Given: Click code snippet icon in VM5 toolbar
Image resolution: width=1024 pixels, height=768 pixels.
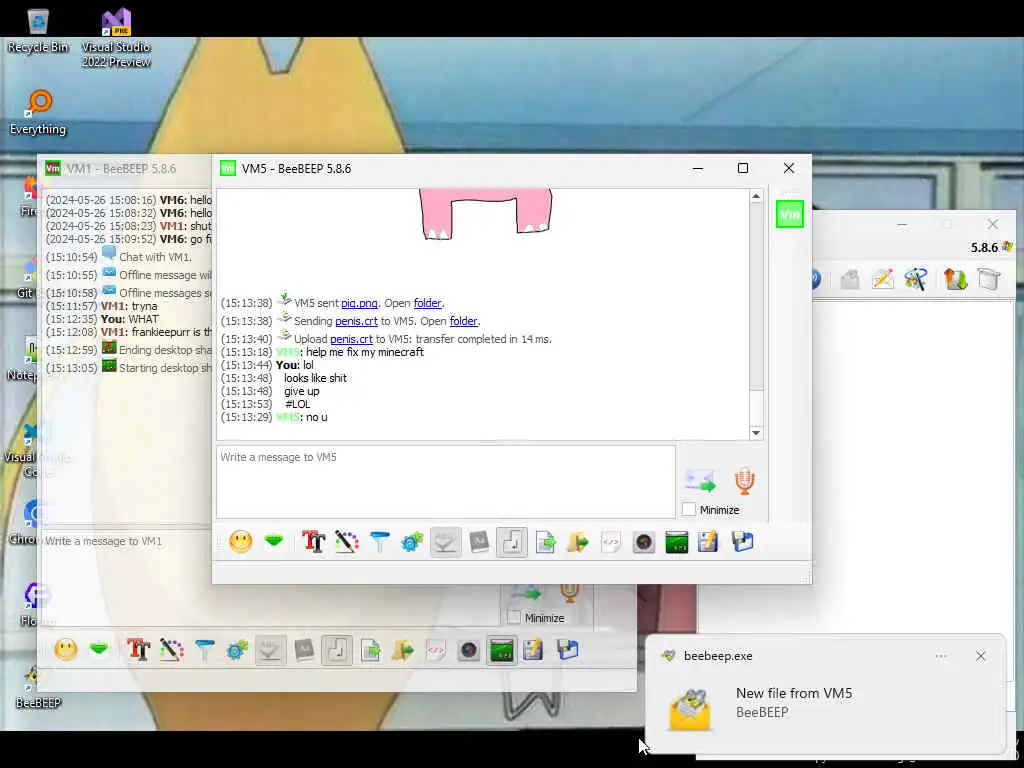Looking at the screenshot, I should (x=611, y=542).
